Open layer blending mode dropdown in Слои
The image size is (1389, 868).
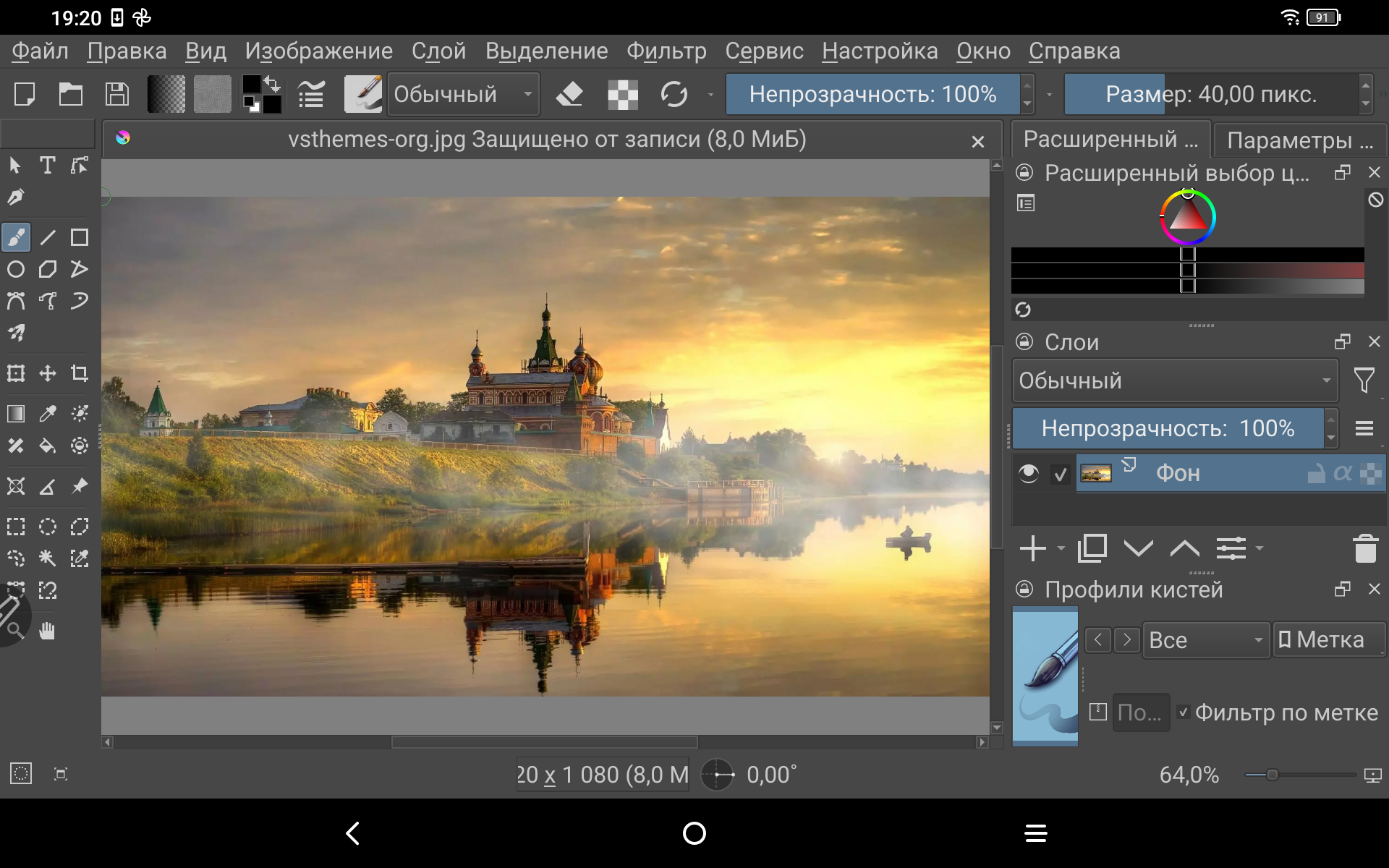[x=1174, y=380]
